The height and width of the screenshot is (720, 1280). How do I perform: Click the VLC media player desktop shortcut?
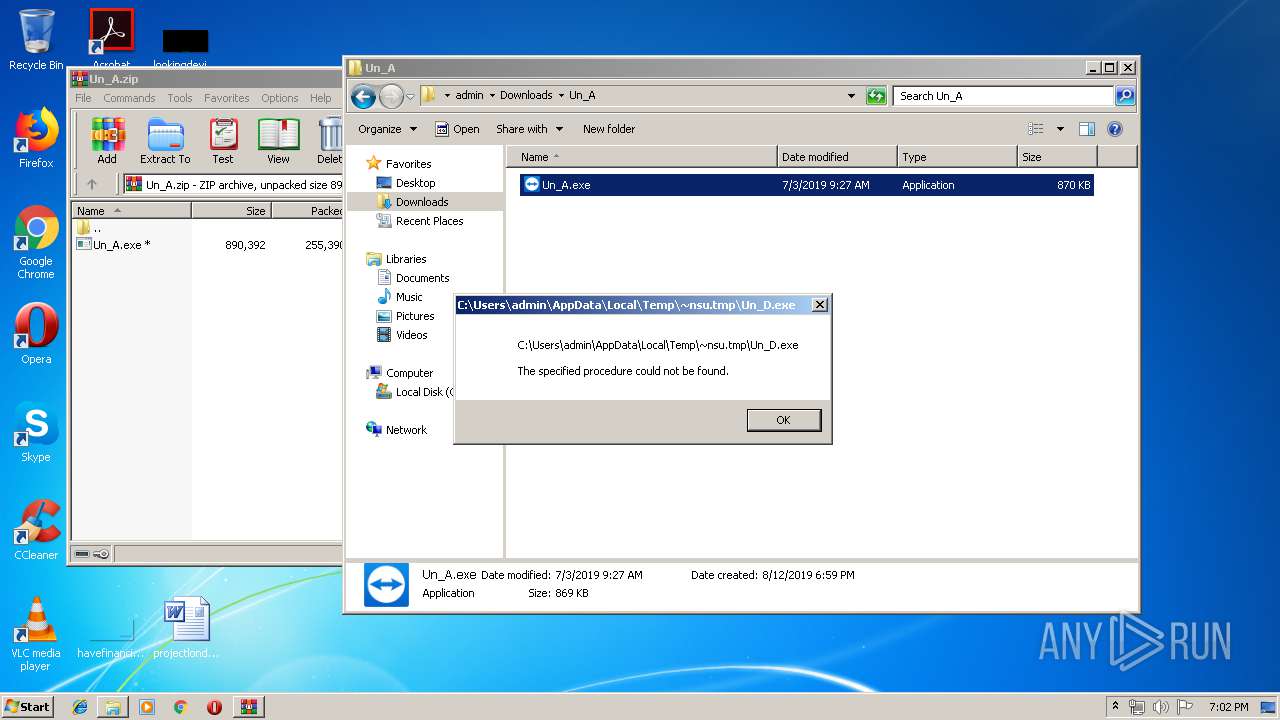click(36, 634)
